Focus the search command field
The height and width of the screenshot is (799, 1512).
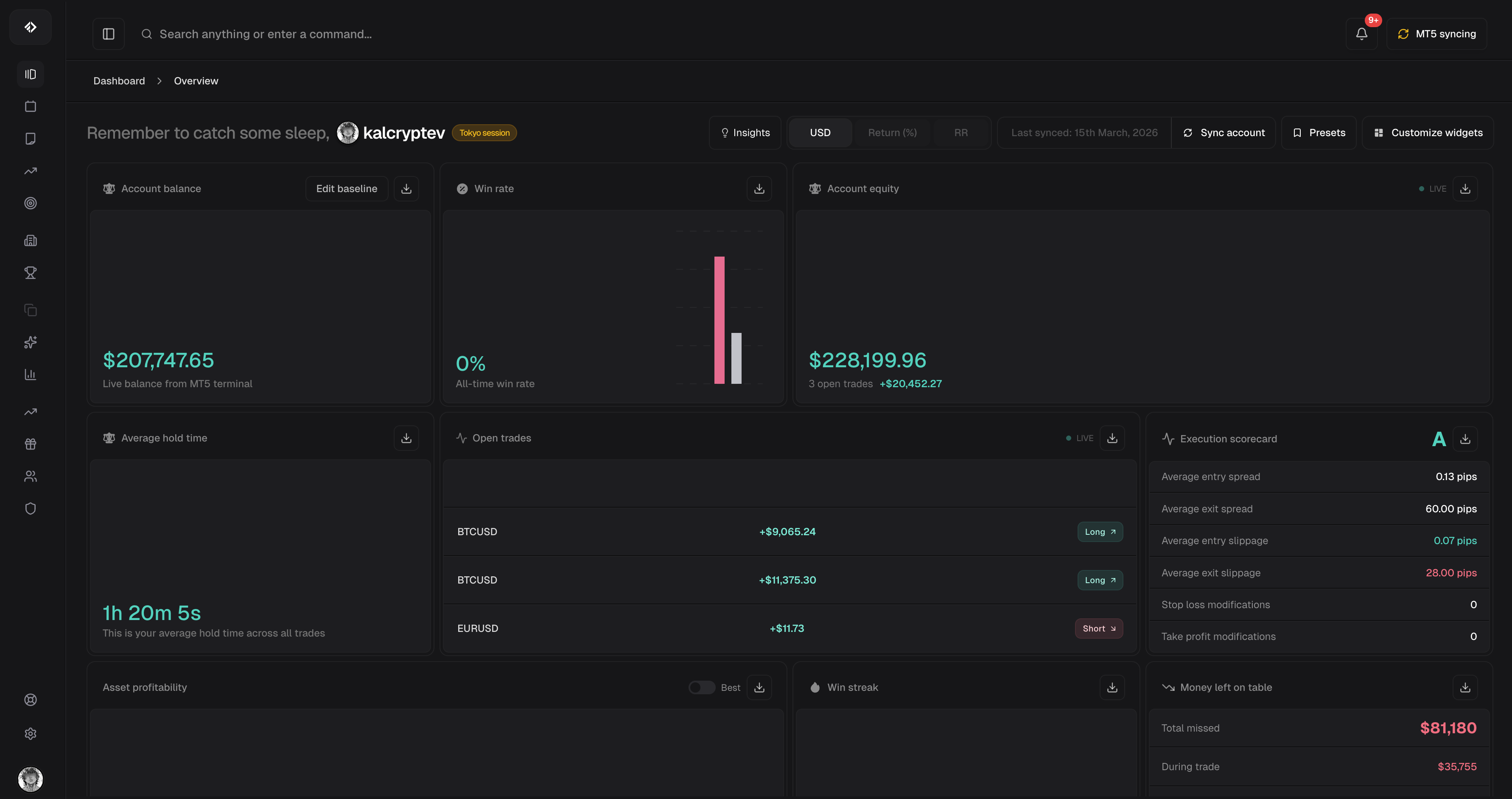click(265, 34)
